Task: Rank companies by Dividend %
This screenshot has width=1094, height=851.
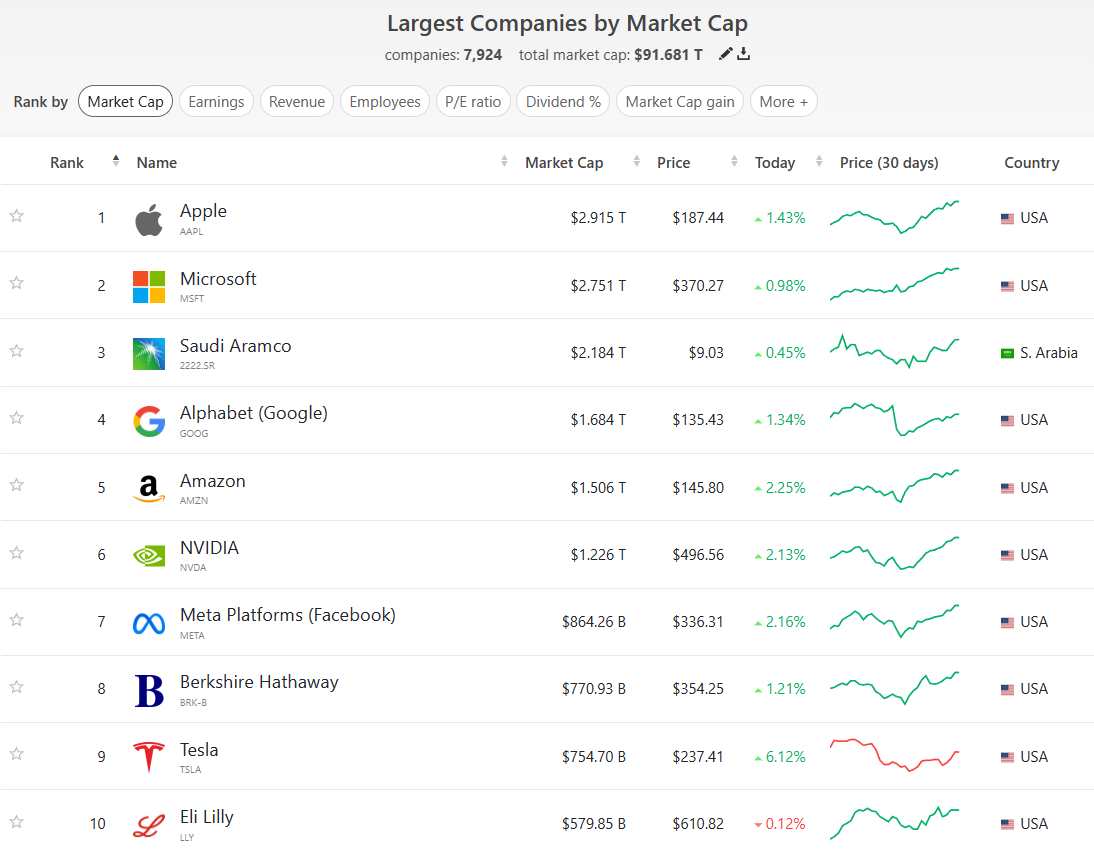Action: (563, 102)
